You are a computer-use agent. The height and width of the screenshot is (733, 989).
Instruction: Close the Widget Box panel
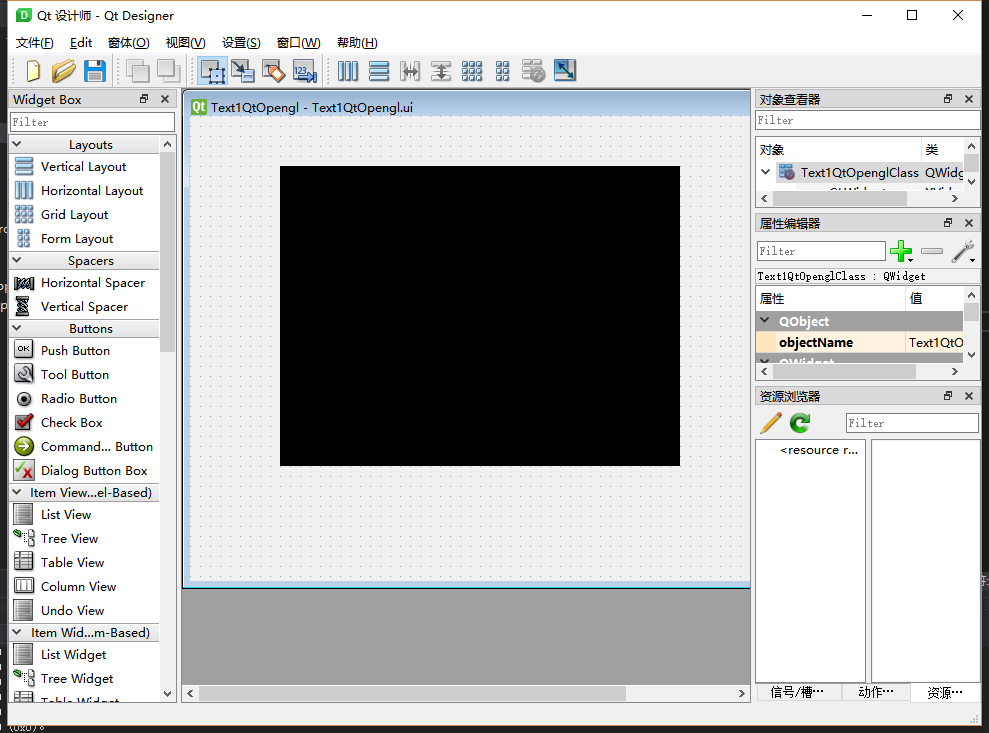(165, 98)
